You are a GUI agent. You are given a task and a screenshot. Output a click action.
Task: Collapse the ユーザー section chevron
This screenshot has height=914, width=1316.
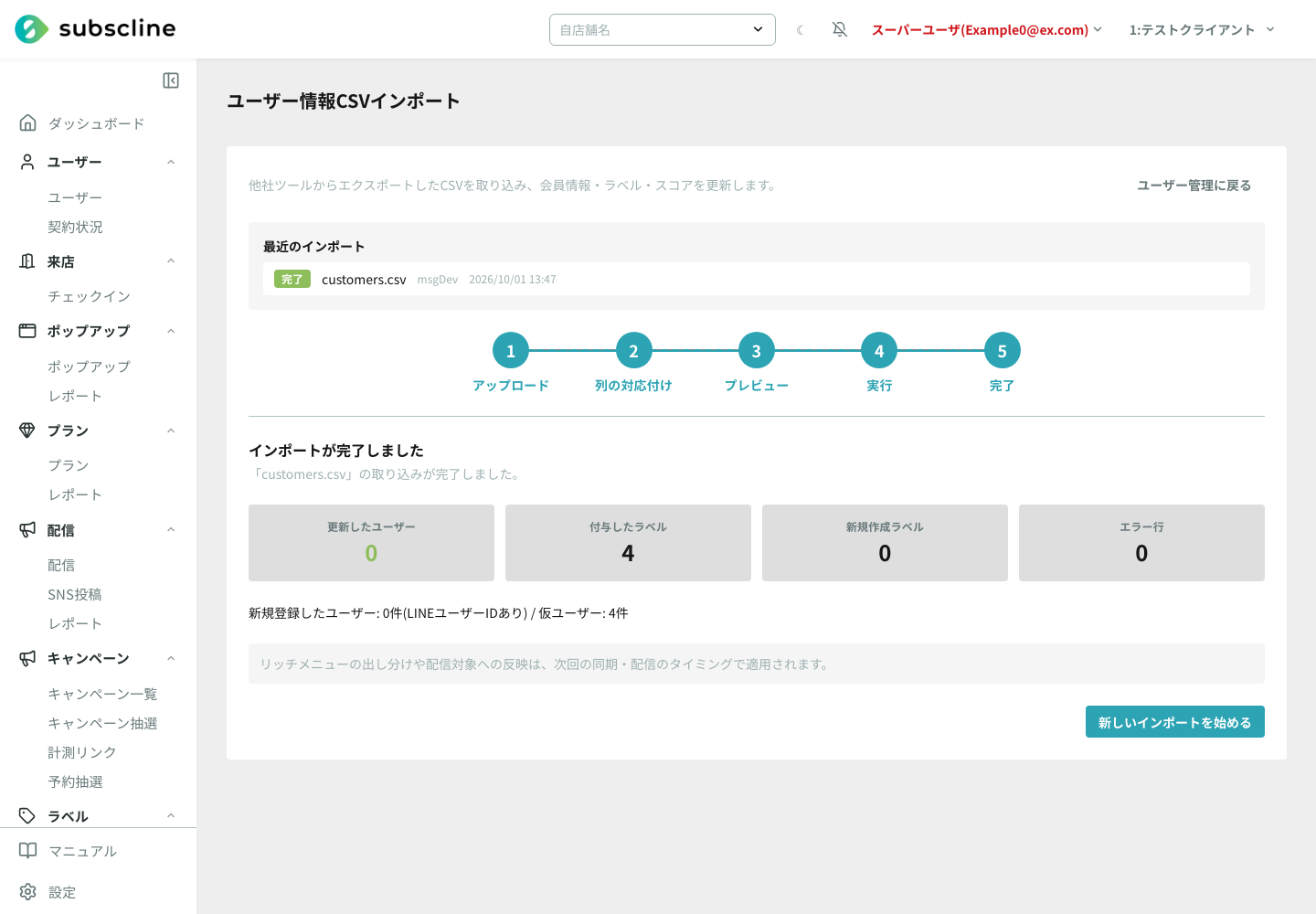[171, 162]
